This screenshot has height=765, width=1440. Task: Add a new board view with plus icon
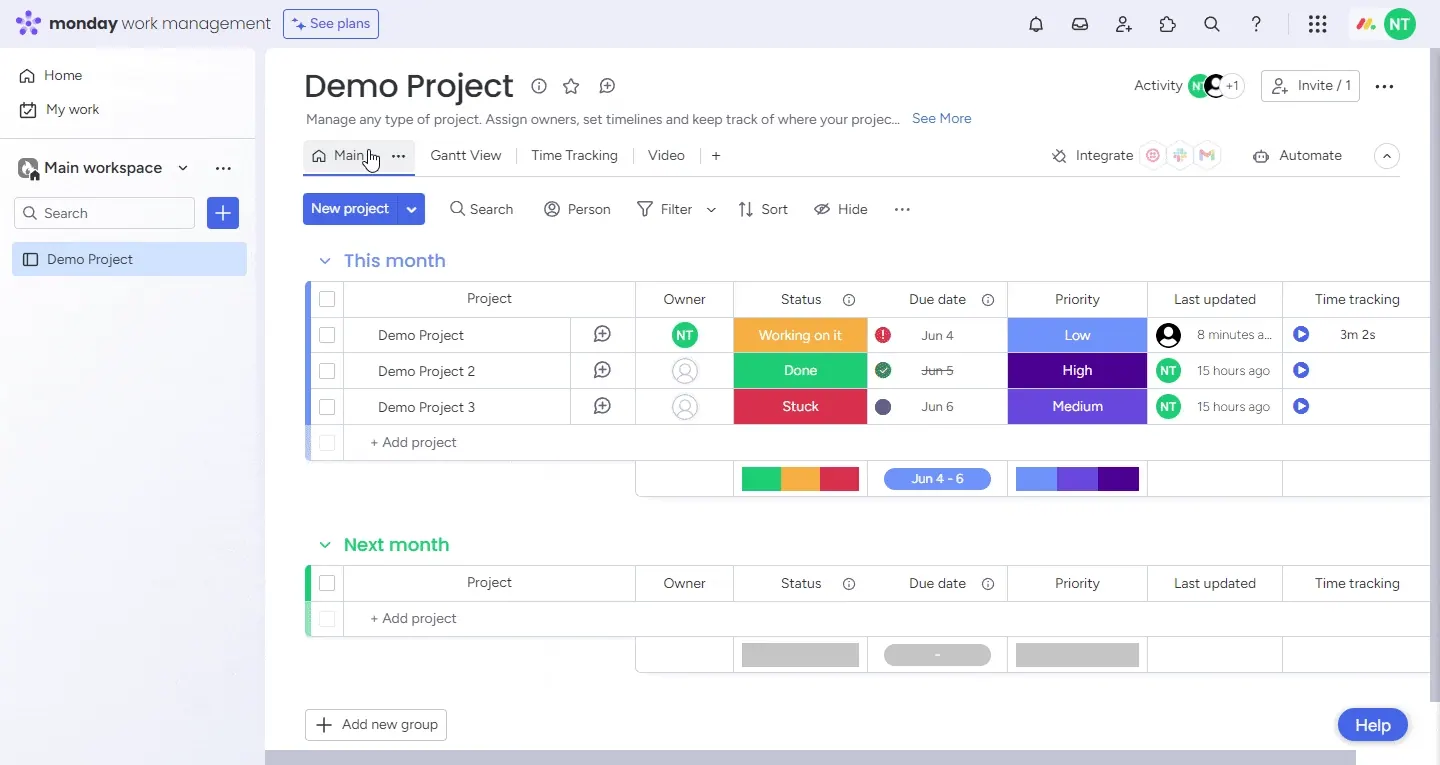coord(716,156)
